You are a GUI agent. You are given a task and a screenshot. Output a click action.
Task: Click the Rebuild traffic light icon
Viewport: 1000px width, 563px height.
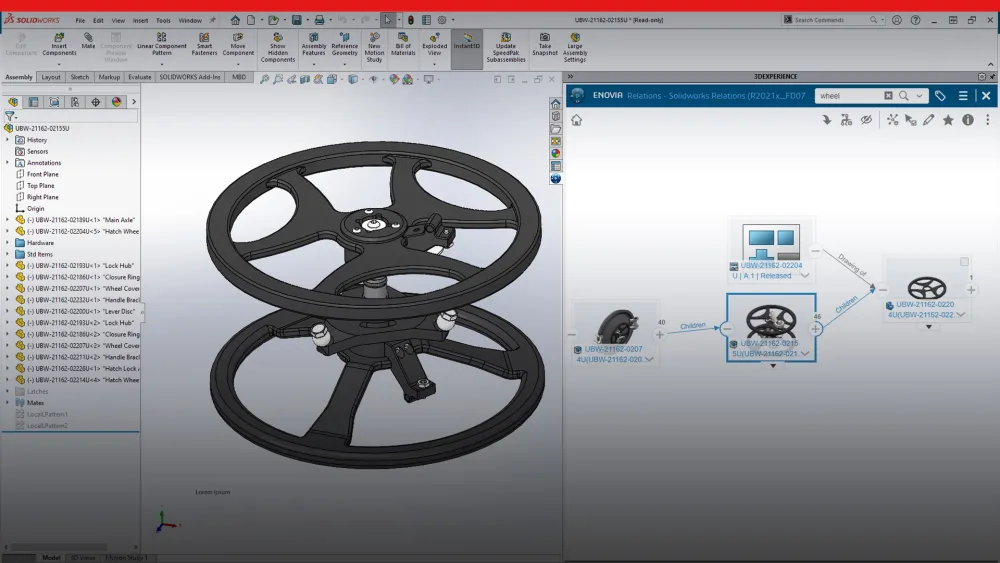tap(411, 20)
